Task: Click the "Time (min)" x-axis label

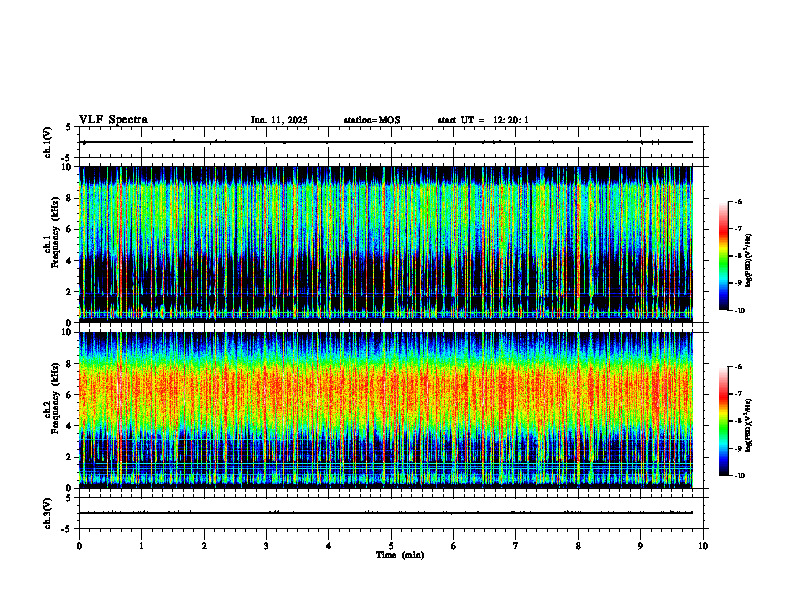Action: 400,555
